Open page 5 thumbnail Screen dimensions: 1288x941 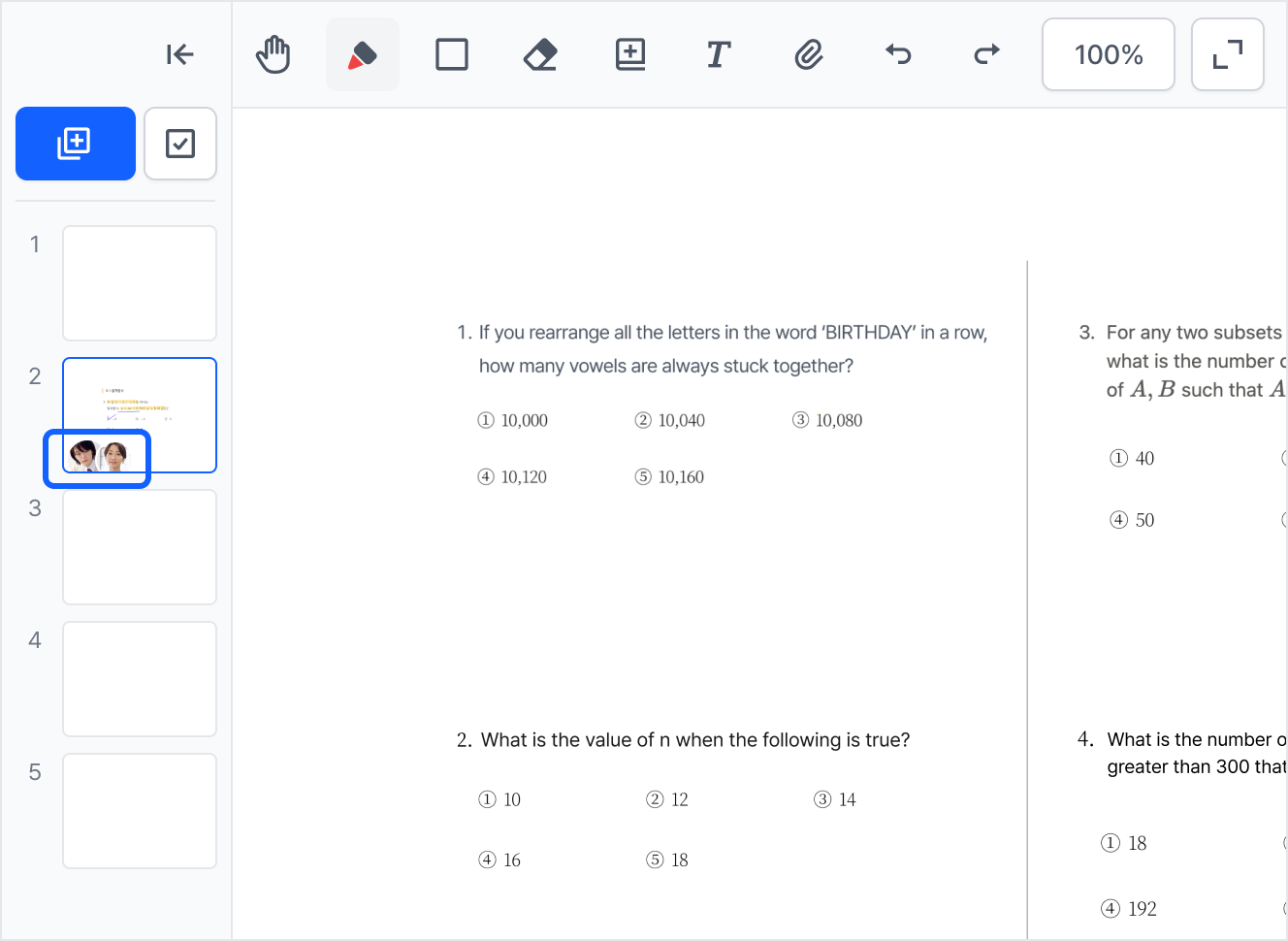click(x=140, y=811)
